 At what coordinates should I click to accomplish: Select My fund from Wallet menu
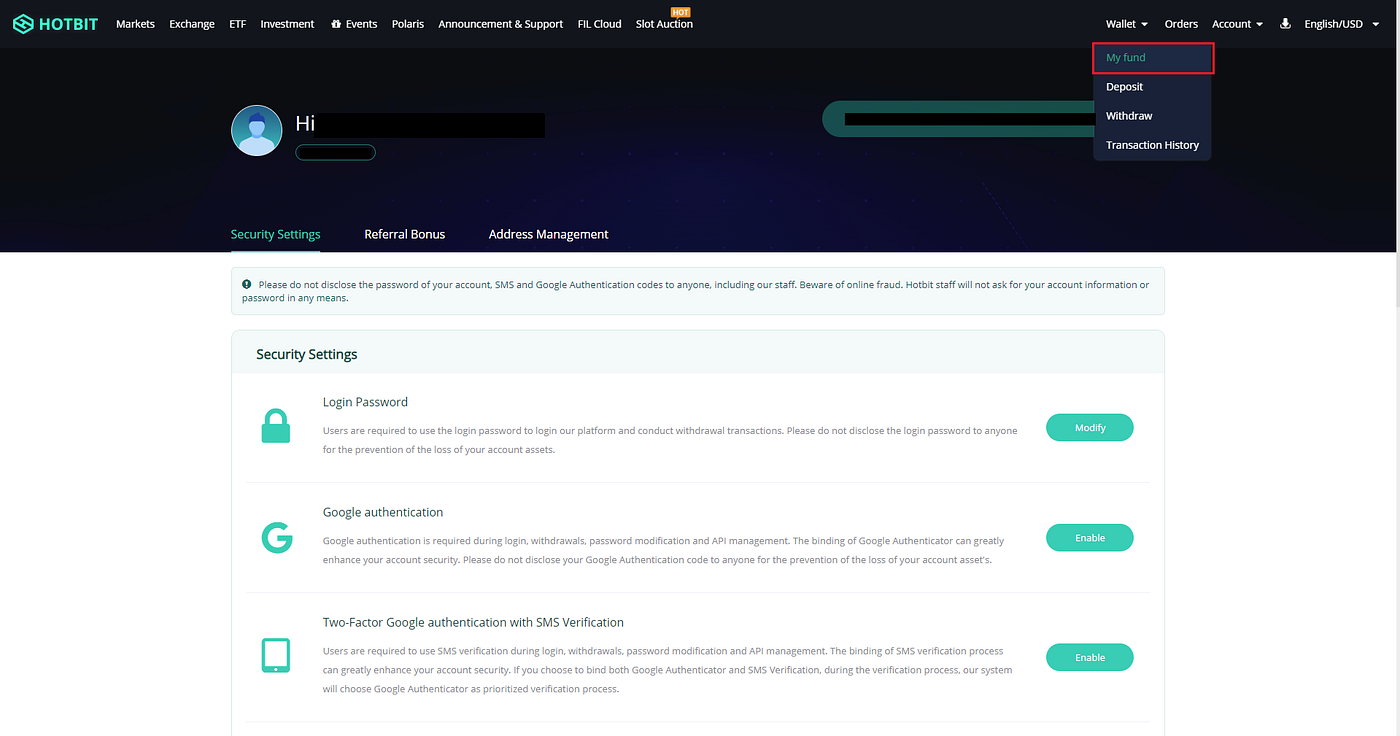pyautogui.click(x=1153, y=58)
